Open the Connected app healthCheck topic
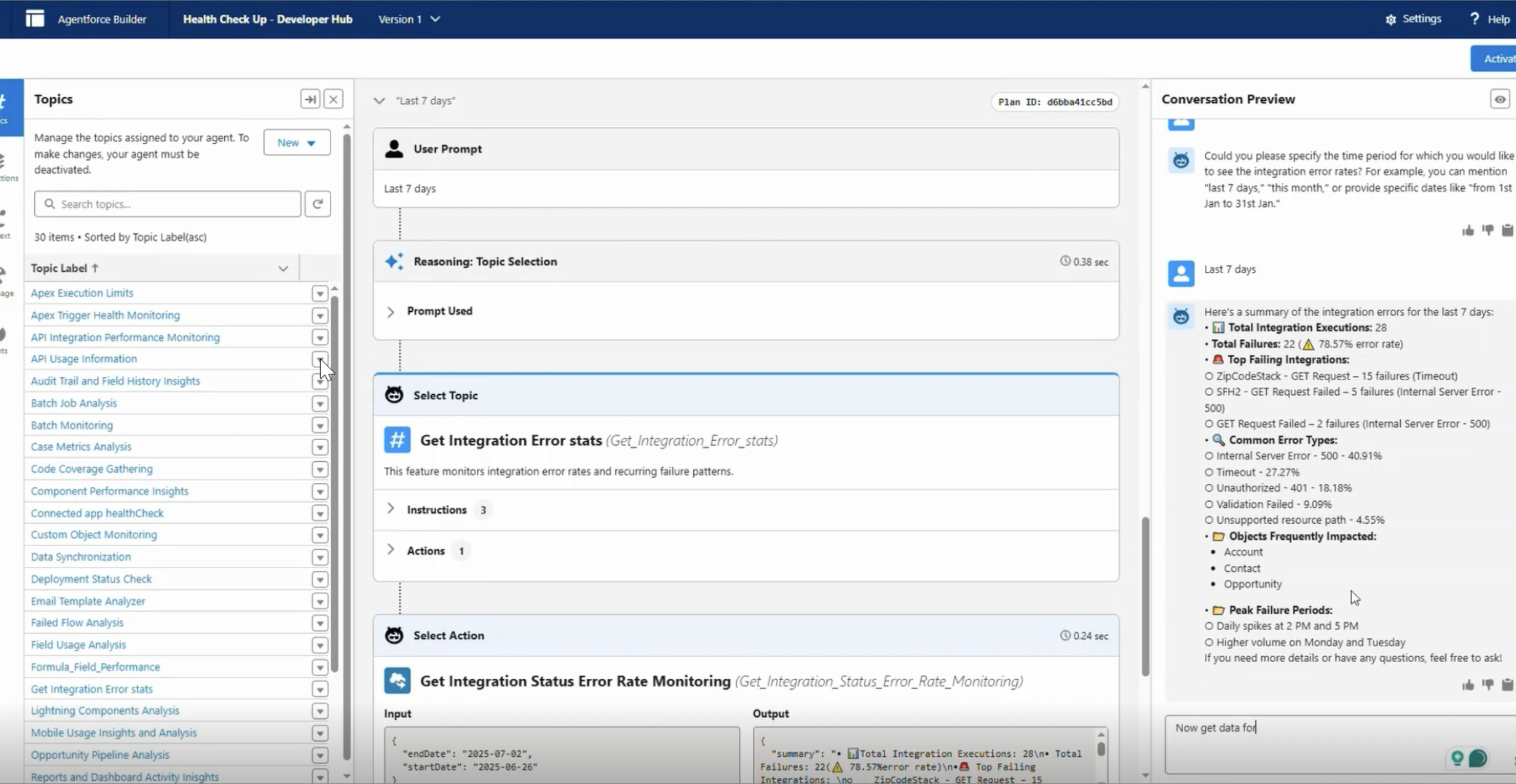1516x784 pixels. point(97,513)
